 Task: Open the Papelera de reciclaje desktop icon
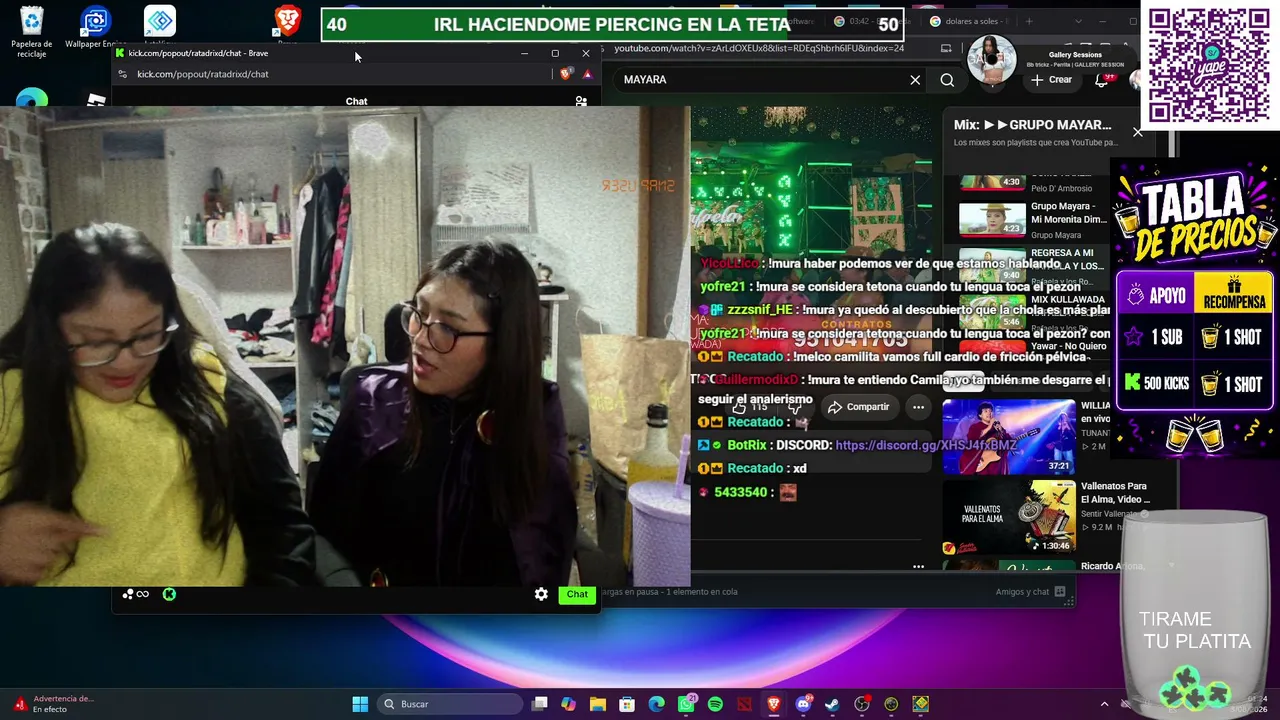pyautogui.click(x=31, y=32)
